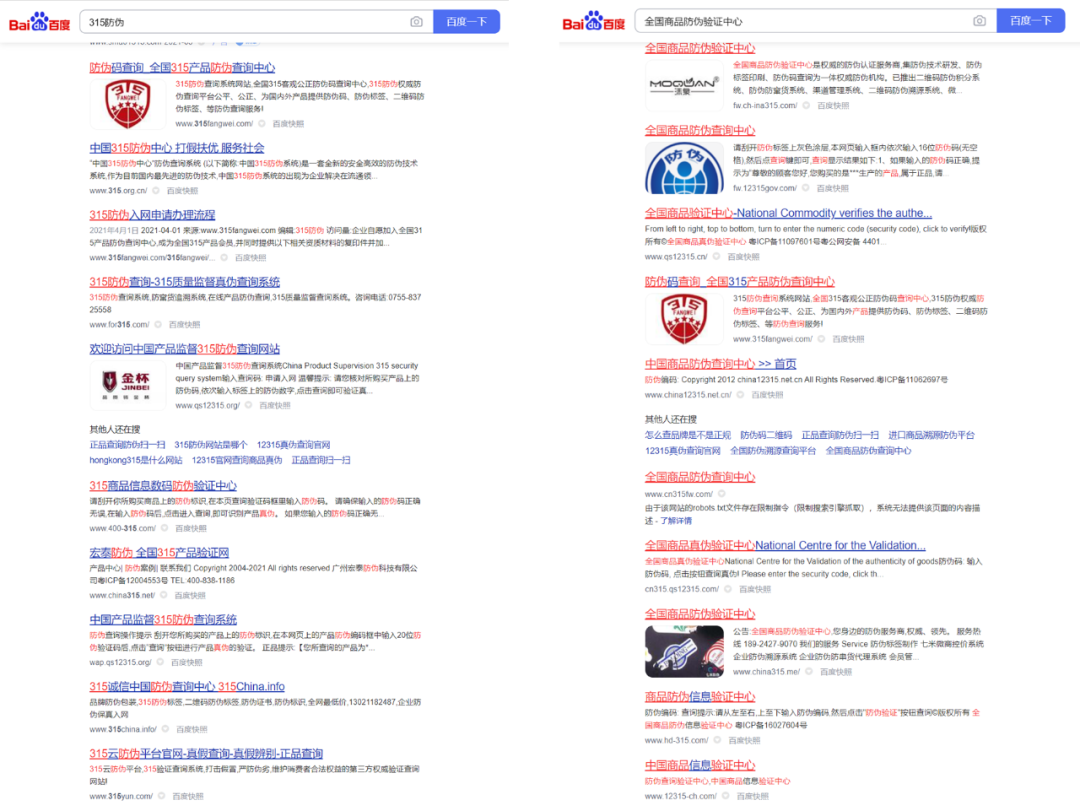Viewport: 1080px width, 811px height.
Task: Open the 金杯 JINBEI logo thumbnail
Action: tap(127, 385)
